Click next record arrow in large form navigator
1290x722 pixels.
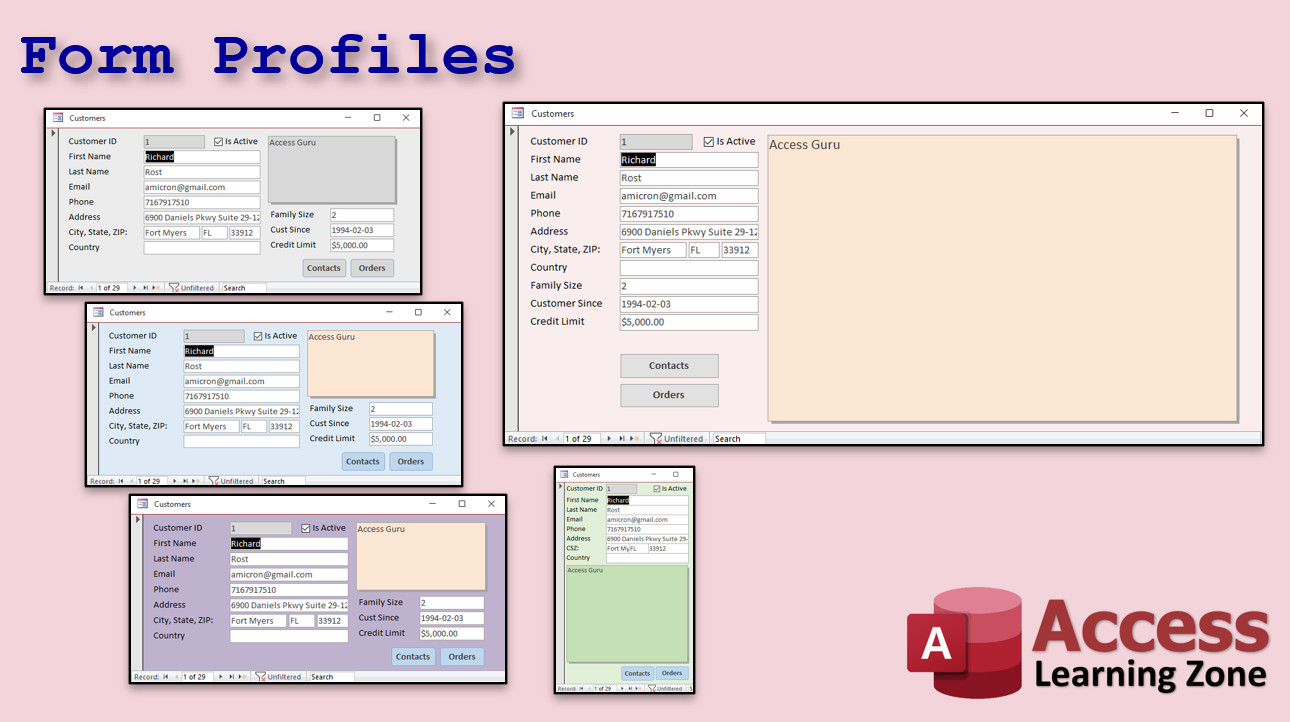609,438
